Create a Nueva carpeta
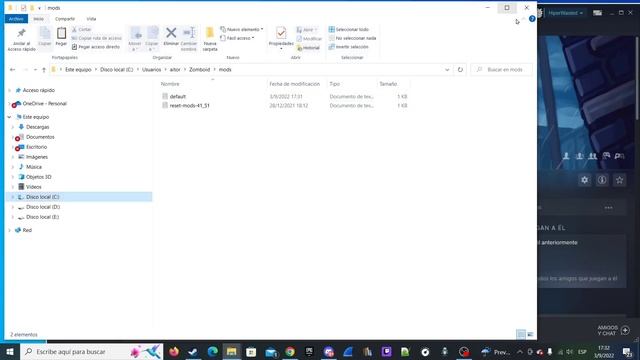This screenshot has width=640, height=360. tap(210, 39)
